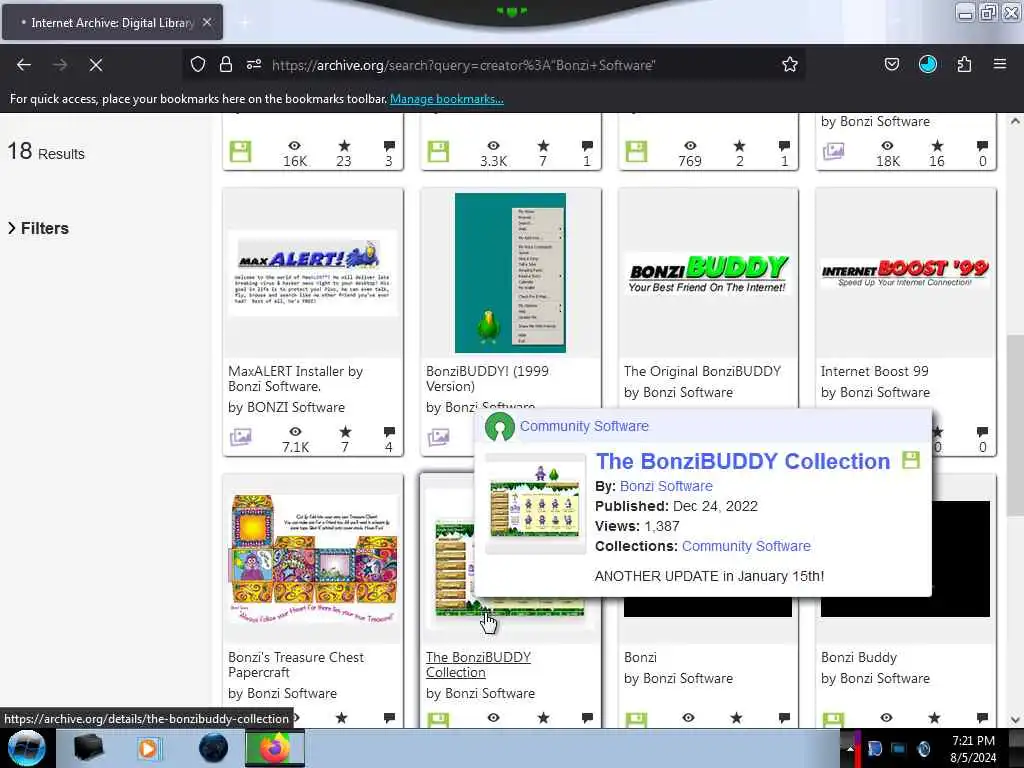This screenshot has width=1024, height=768.
Task: Open the Windows Start orb
Action: coord(26,748)
